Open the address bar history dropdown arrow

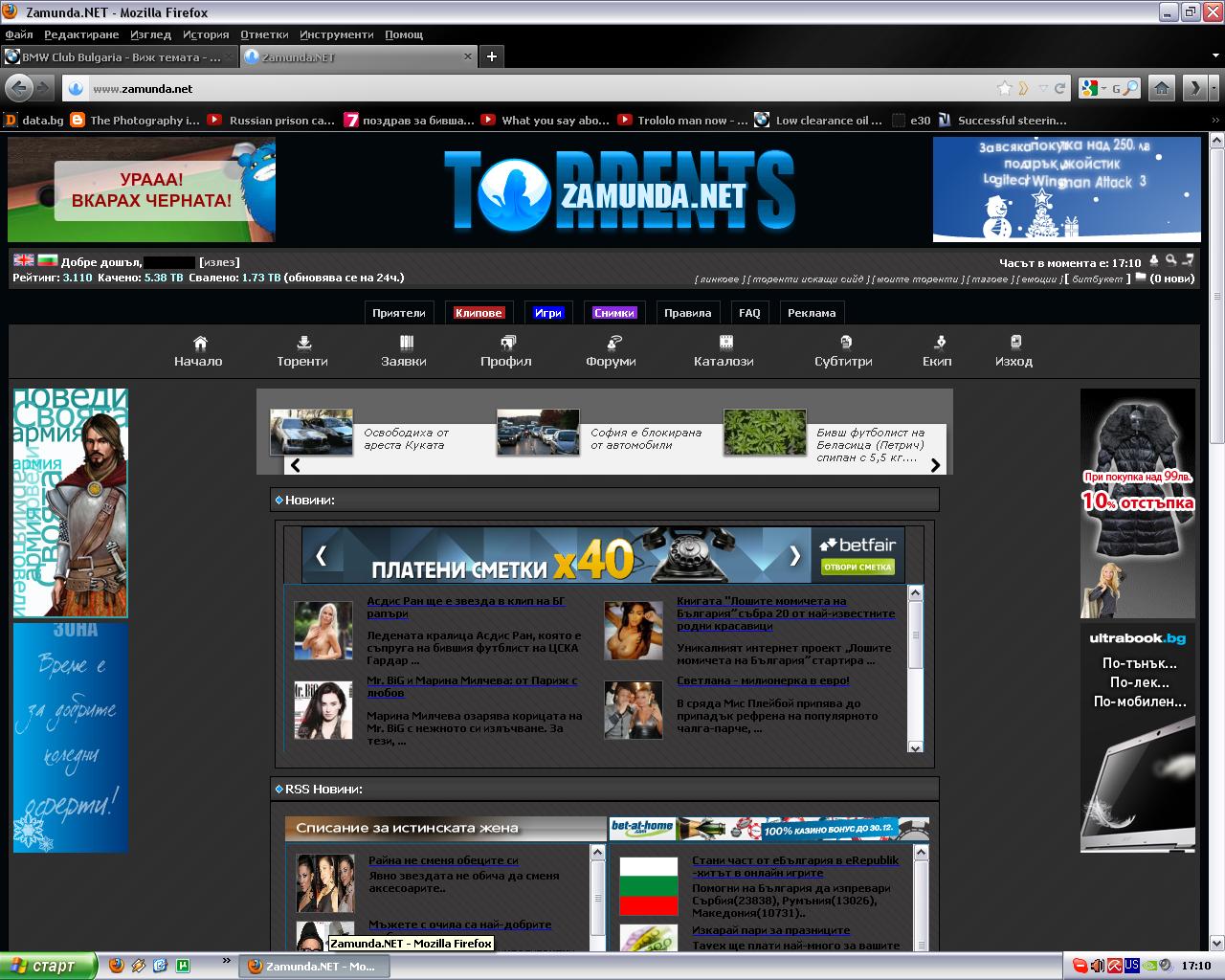click(1043, 88)
